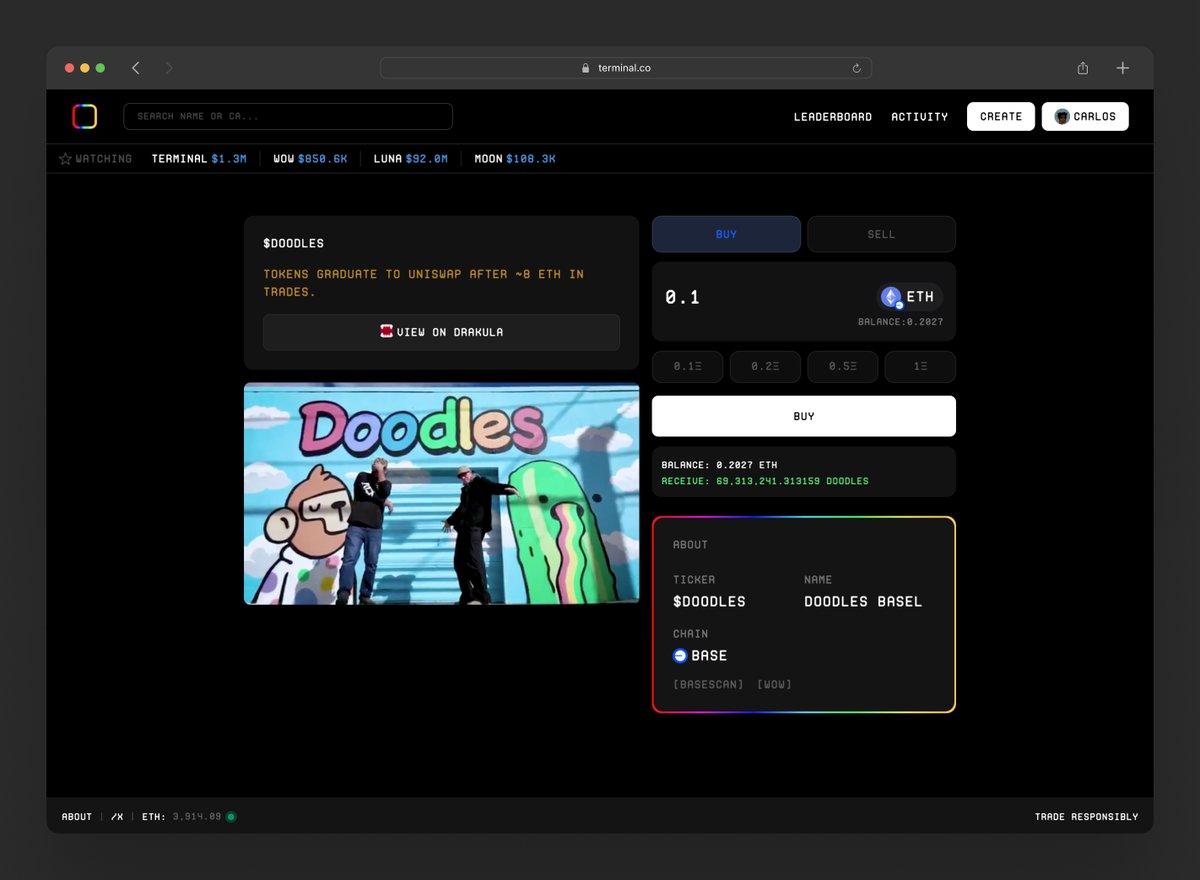Screen dimensions: 1200x880
Task: Switch to the Sell tab
Action: [x=881, y=234]
